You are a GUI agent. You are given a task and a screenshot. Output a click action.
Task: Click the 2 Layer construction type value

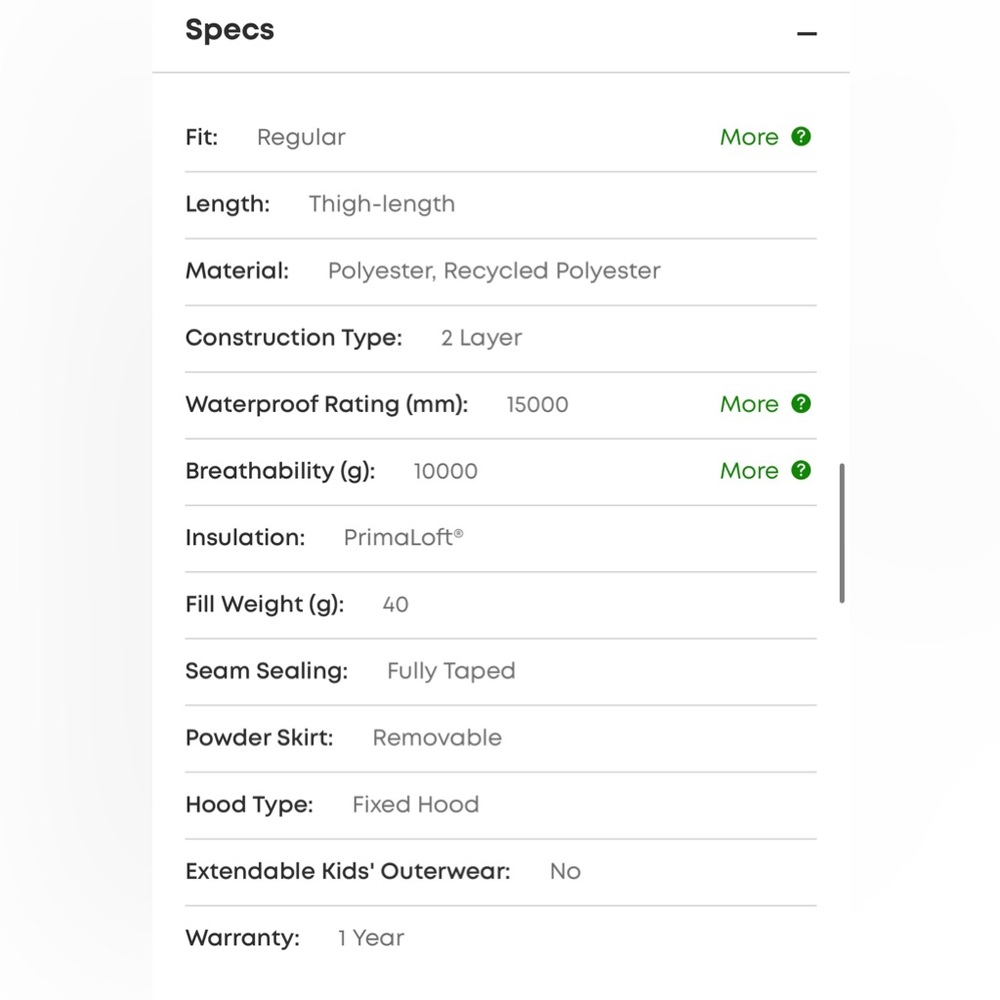tap(481, 338)
